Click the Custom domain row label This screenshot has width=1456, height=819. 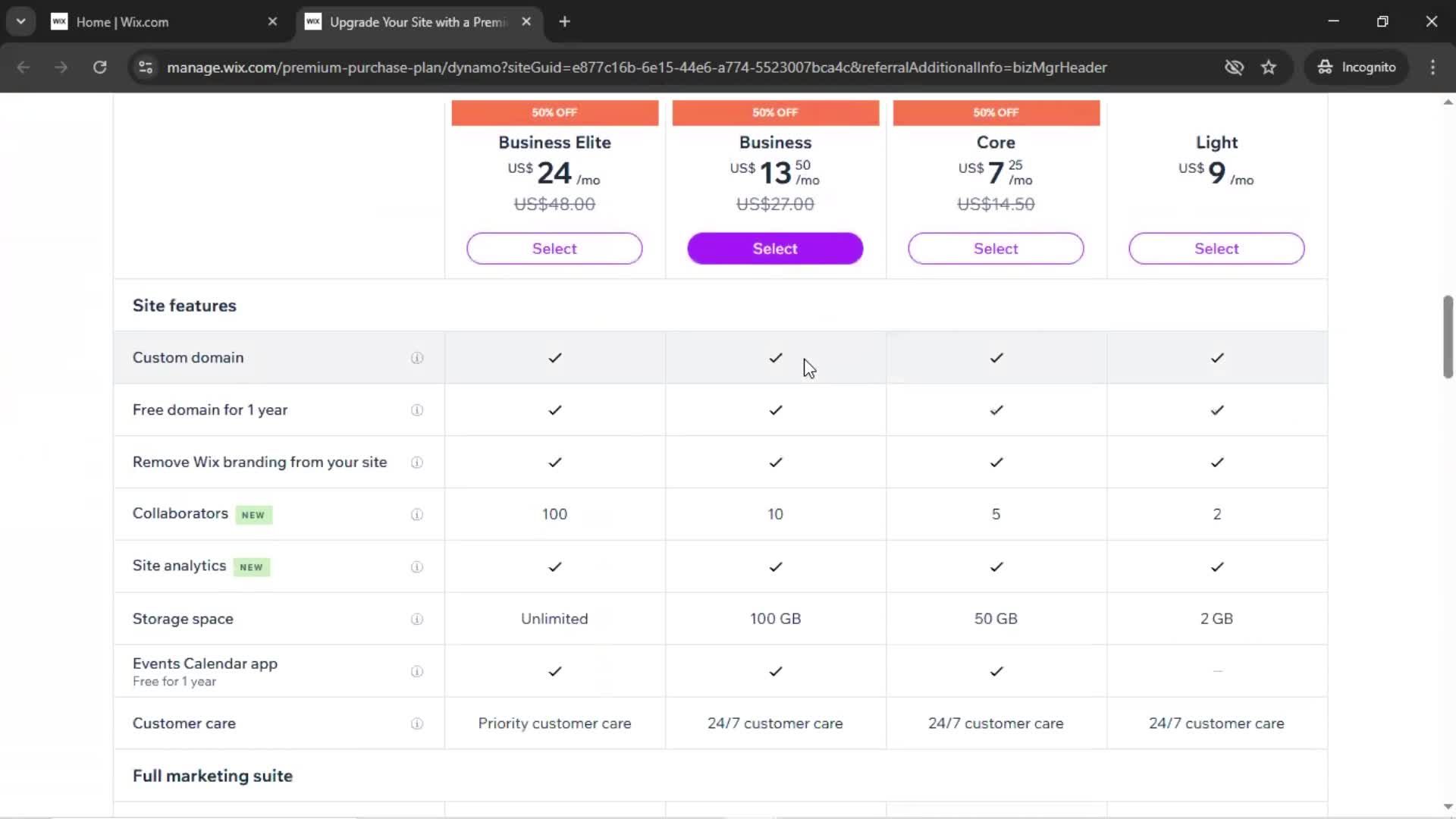click(x=188, y=357)
